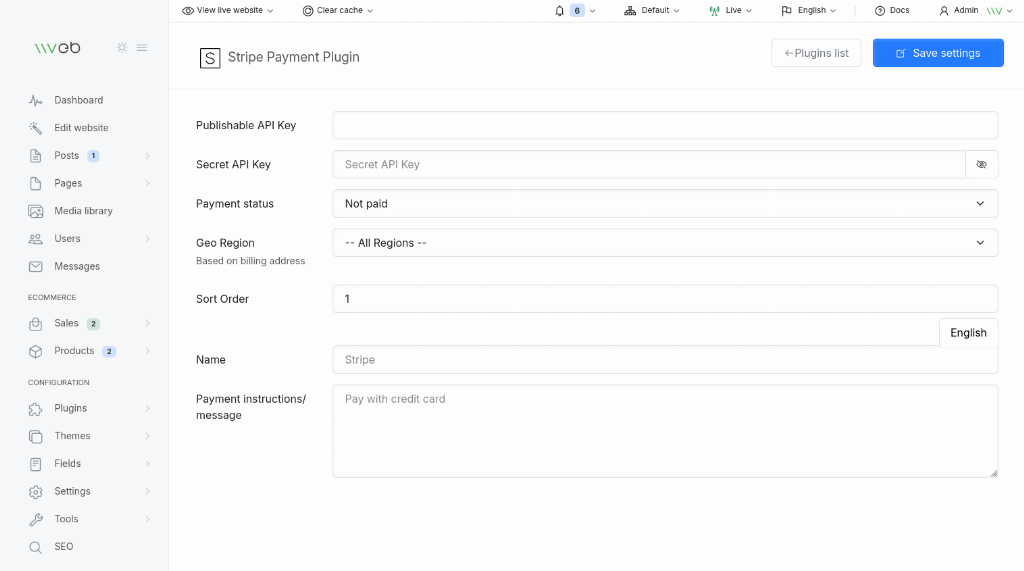Click the Fields form icon
Viewport: 1024px width, 571px height.
[35, 464]
